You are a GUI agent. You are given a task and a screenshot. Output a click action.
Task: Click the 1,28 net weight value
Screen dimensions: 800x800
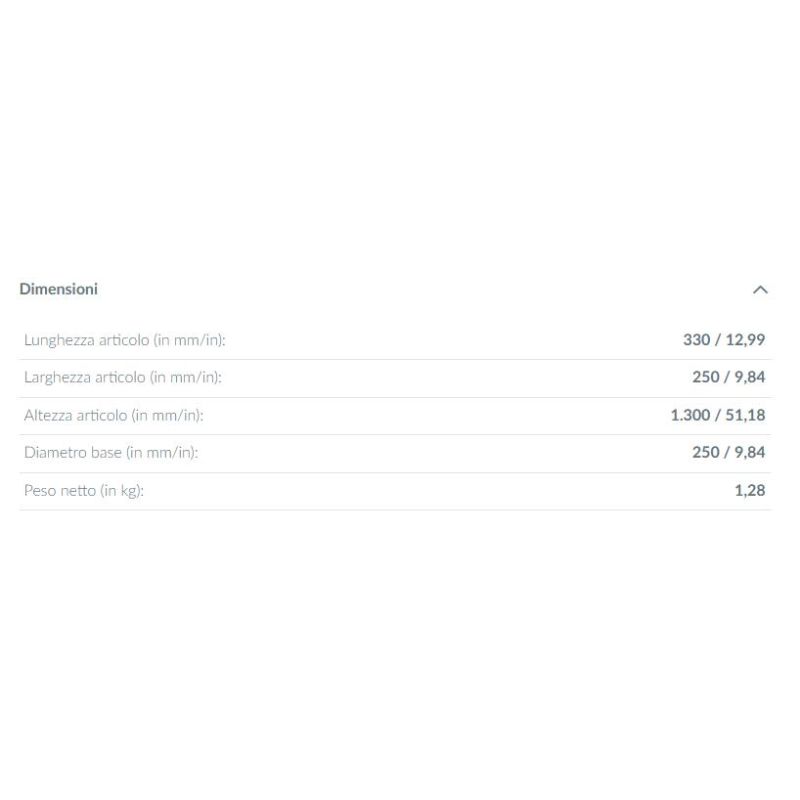tap(750, 491)
